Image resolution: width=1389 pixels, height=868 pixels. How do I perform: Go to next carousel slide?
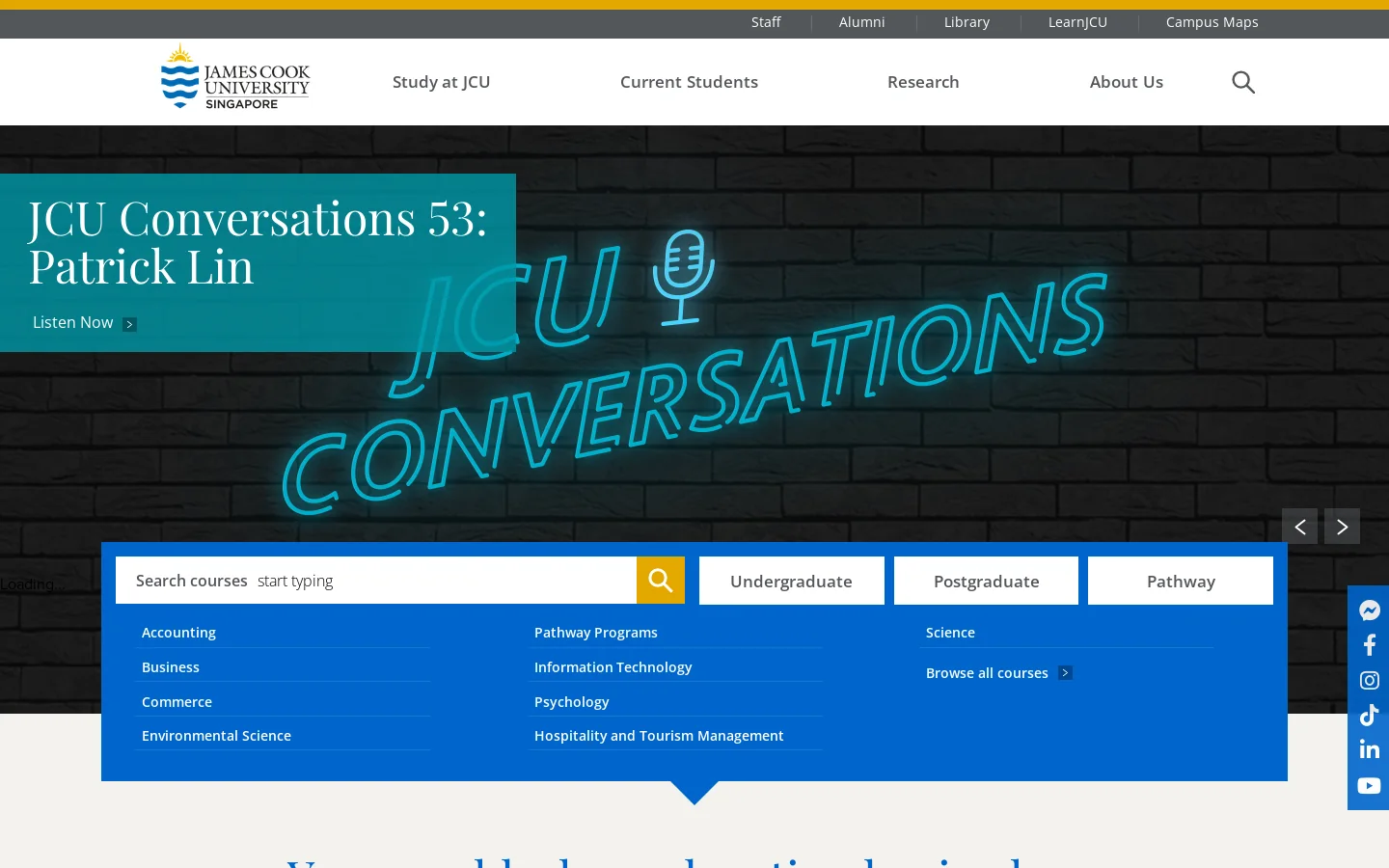click(1342, 526)
